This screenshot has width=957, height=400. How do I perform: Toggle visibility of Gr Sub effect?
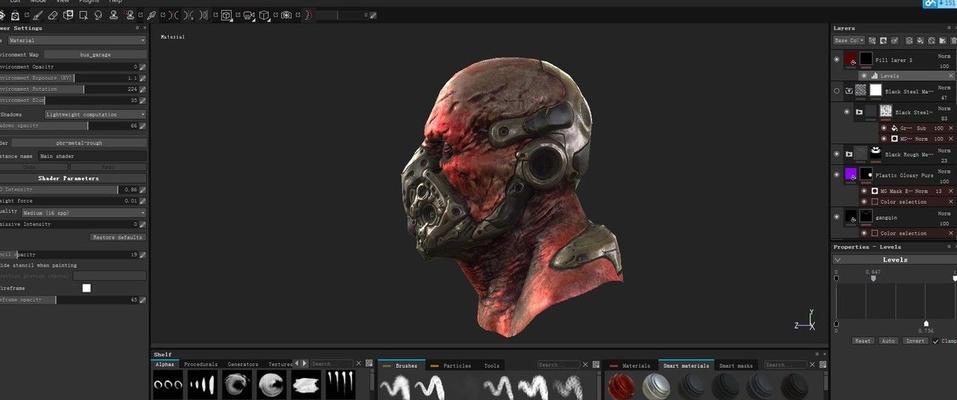pyautogui.click(x=884, y=128)
